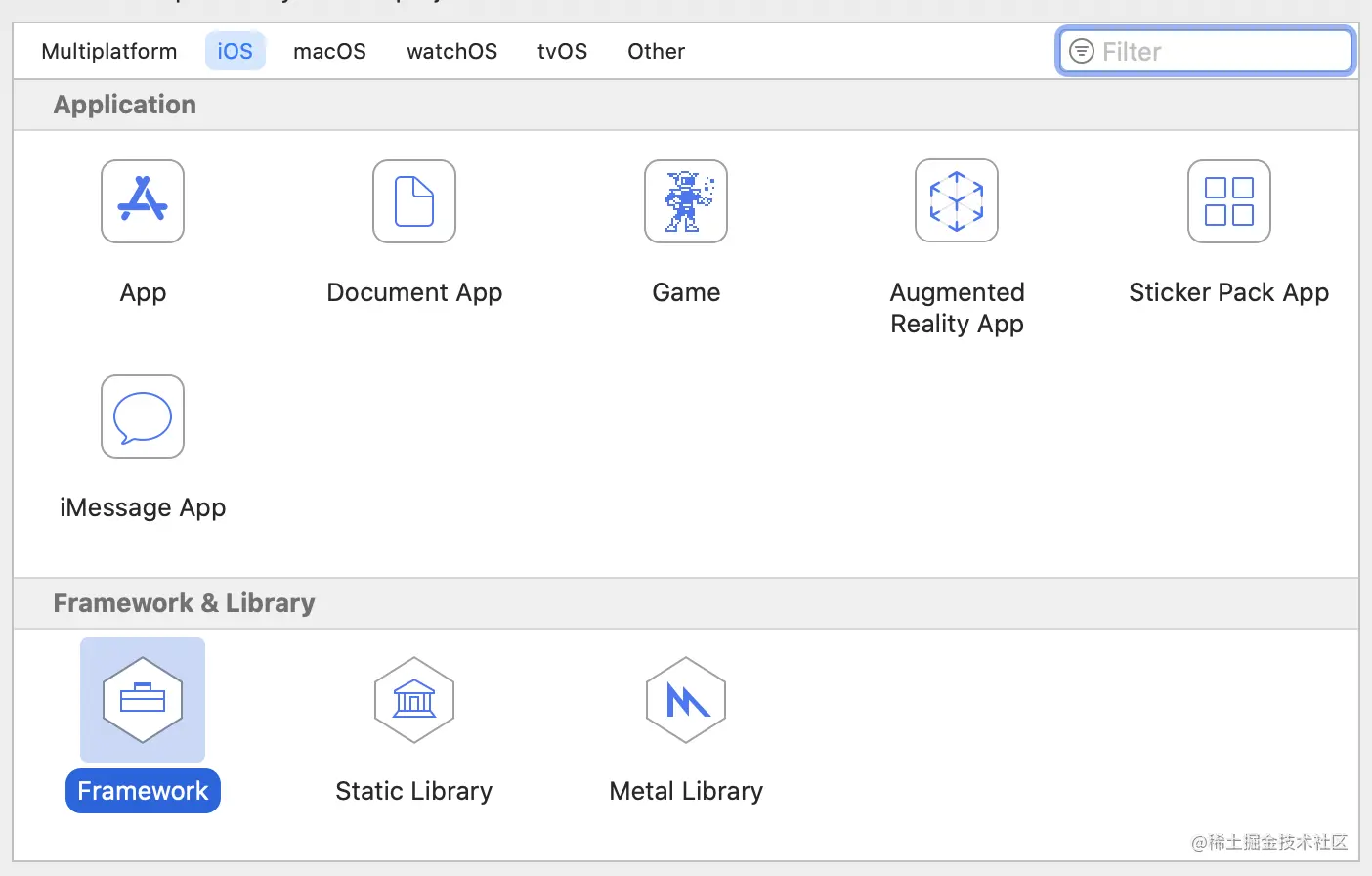This screenshot has width=1372, height=876.
Task: Click the "iMessage App" label
Action: pos(143,507)
